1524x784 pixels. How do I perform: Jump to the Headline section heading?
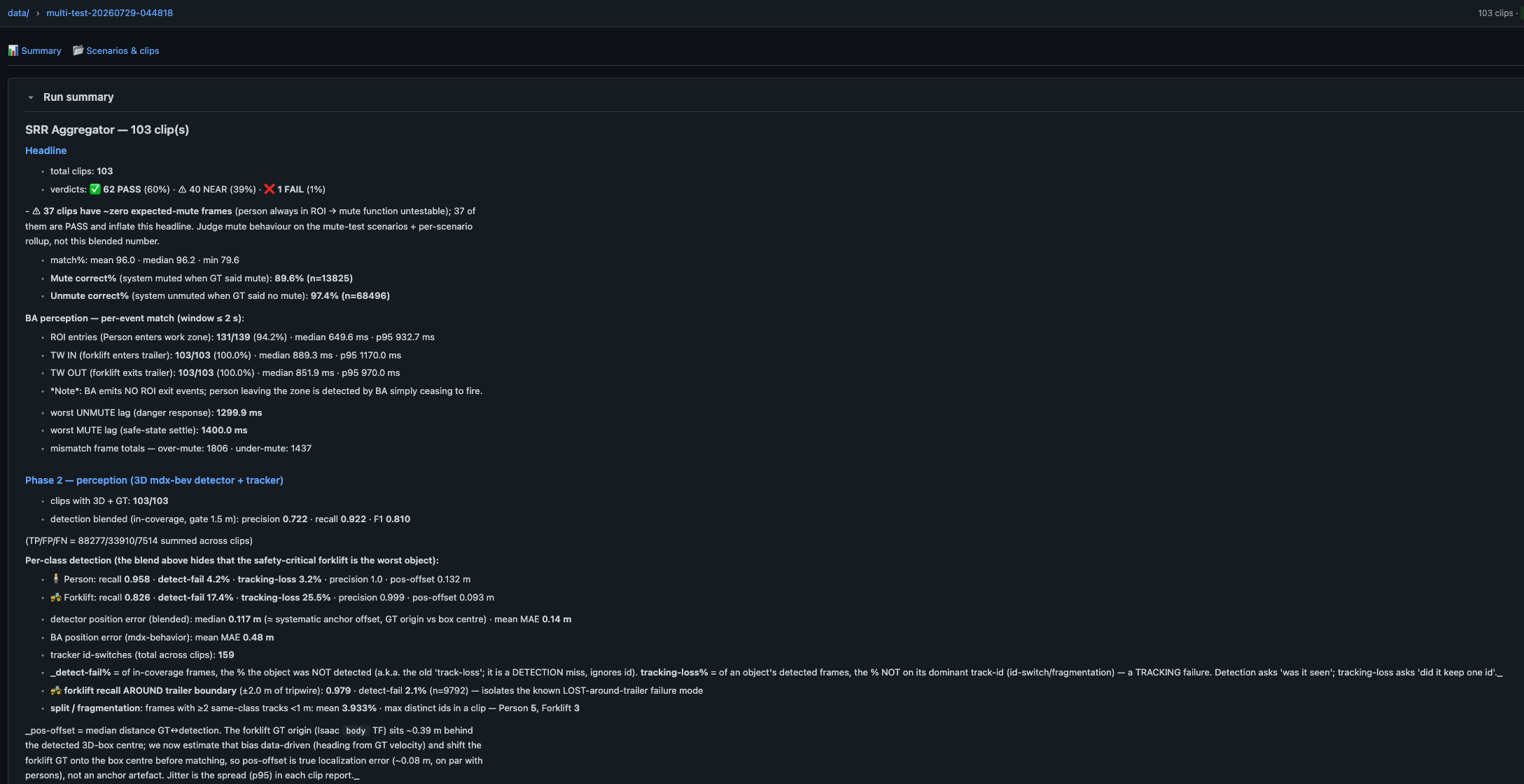point(46,150)
